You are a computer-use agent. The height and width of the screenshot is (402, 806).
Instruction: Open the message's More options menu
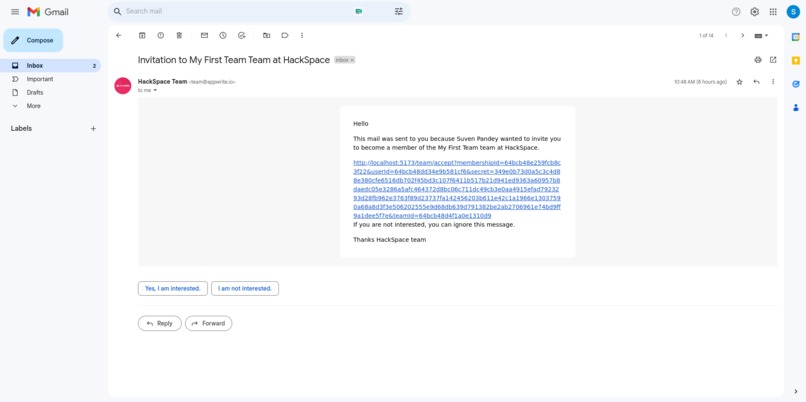point(773,82)
